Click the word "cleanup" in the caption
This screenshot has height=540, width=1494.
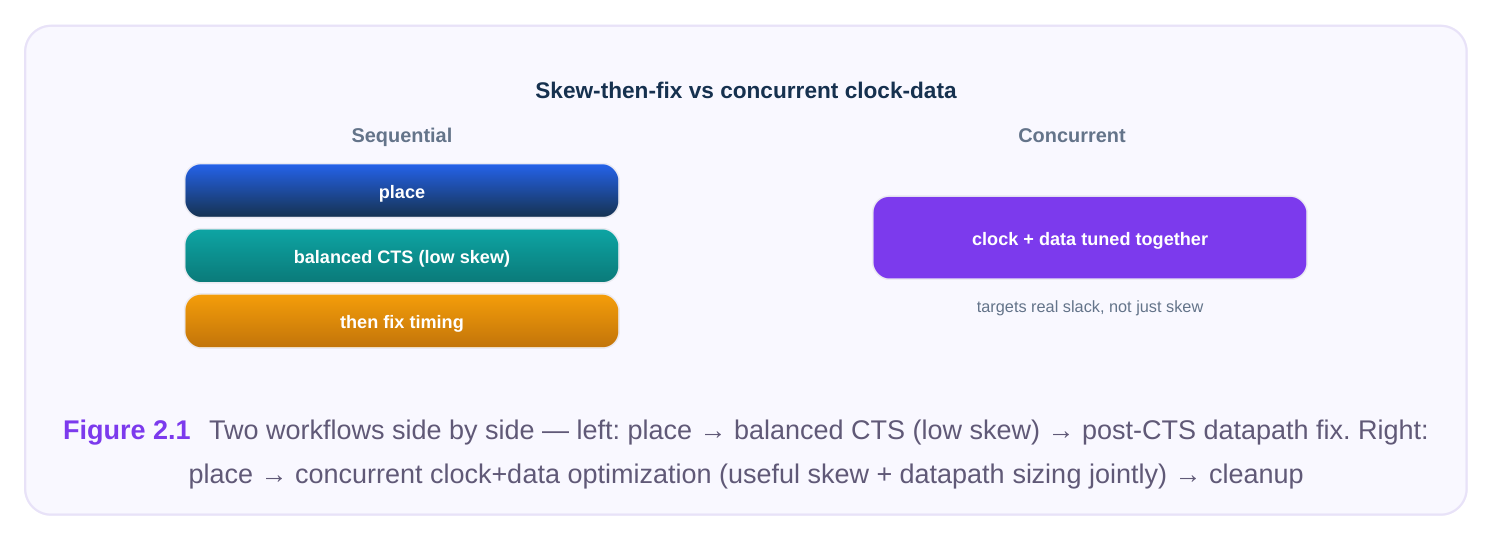tap(1256, 474)
